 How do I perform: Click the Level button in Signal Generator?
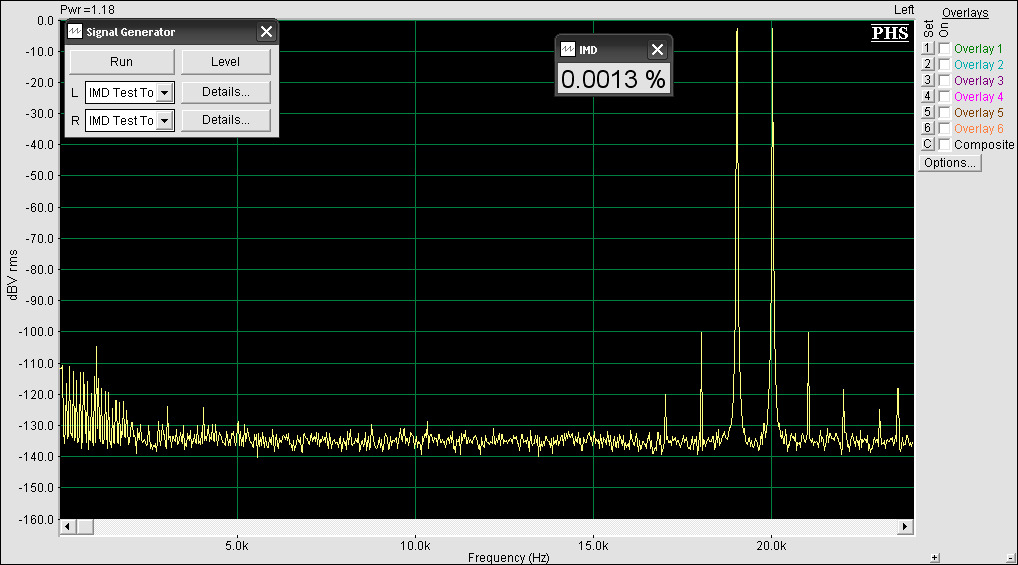click(x=225, y=62)
